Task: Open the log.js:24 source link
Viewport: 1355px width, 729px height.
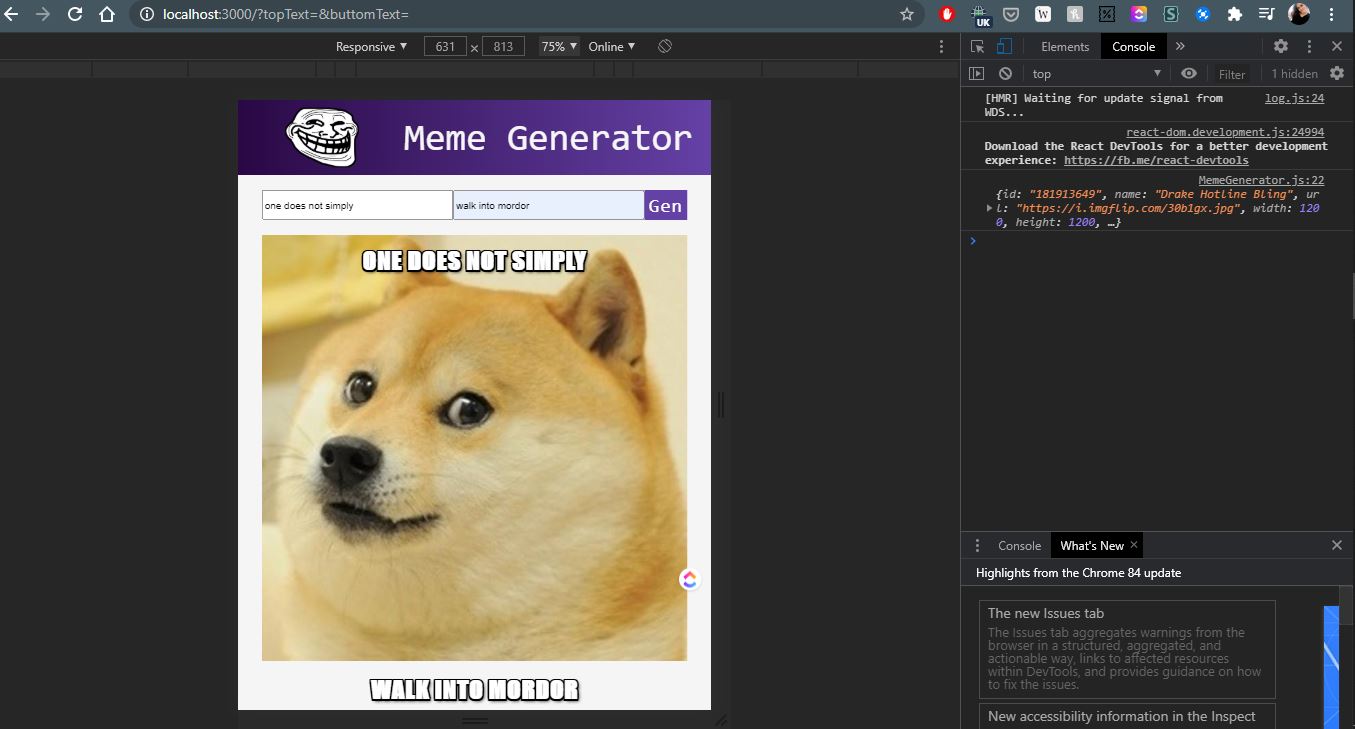Action: pos(1294,98)
